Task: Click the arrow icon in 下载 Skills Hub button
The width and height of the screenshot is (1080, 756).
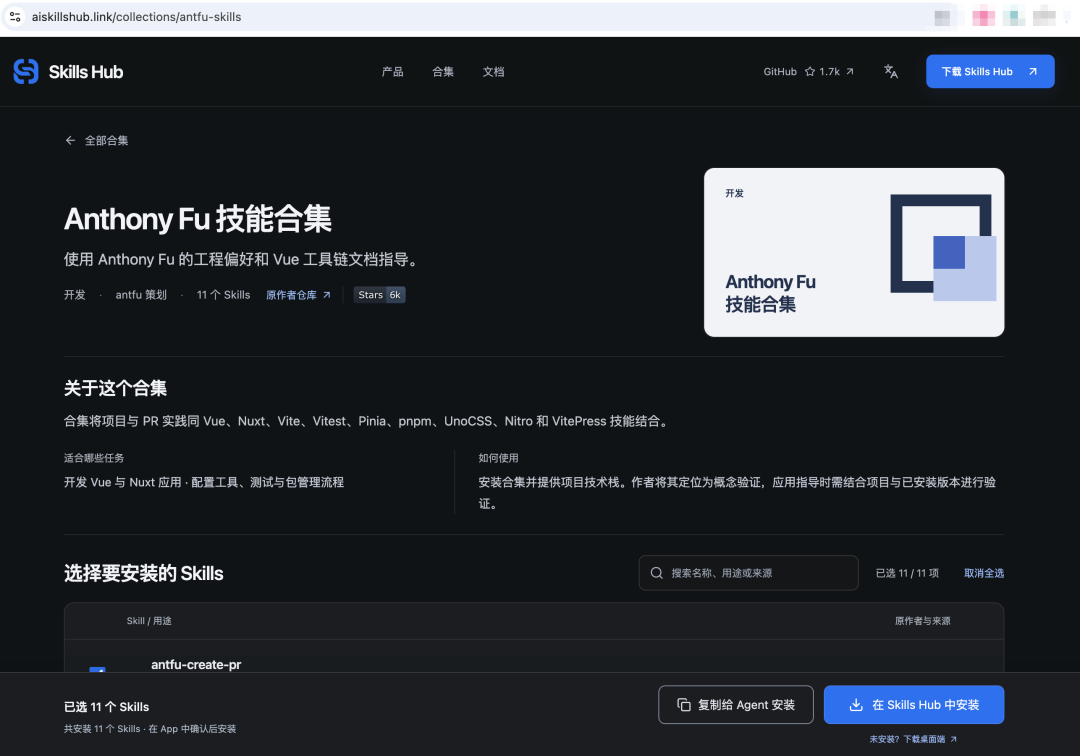Action: 1032,72
